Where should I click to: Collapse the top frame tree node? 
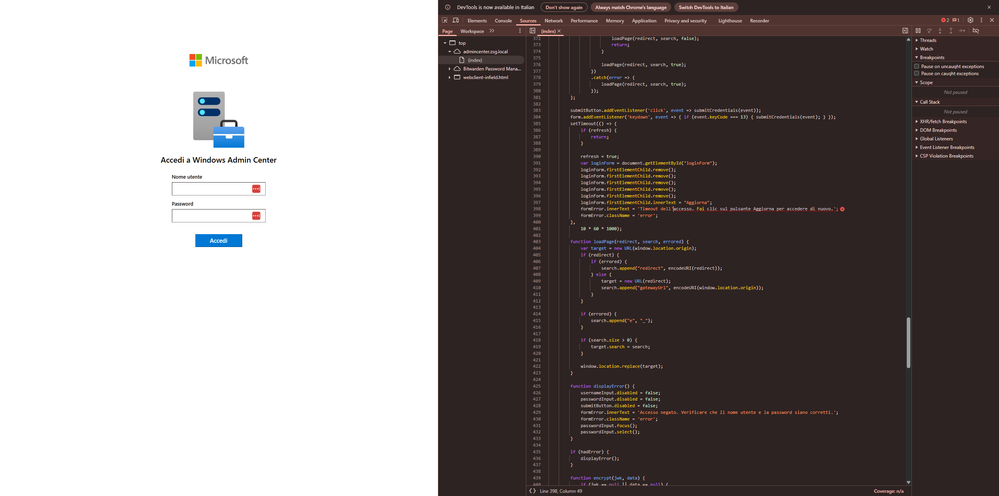(444, 43)
